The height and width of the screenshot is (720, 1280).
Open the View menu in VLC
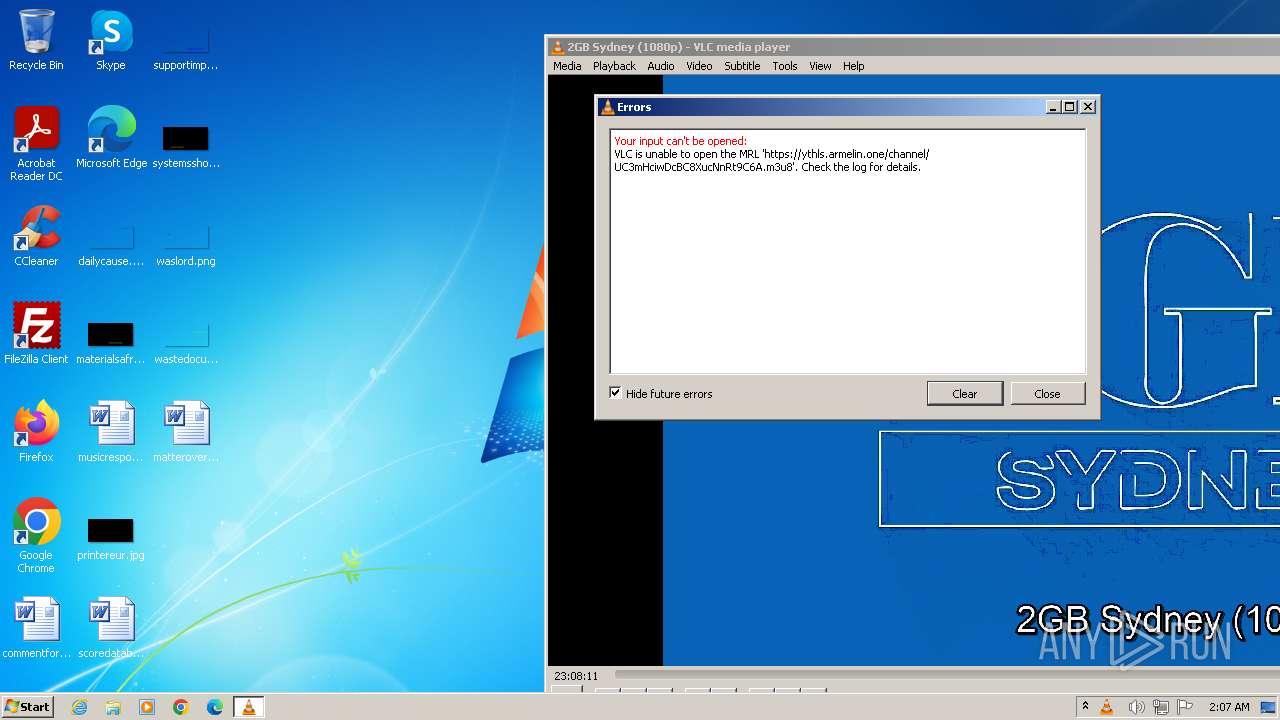click(820, 66)
